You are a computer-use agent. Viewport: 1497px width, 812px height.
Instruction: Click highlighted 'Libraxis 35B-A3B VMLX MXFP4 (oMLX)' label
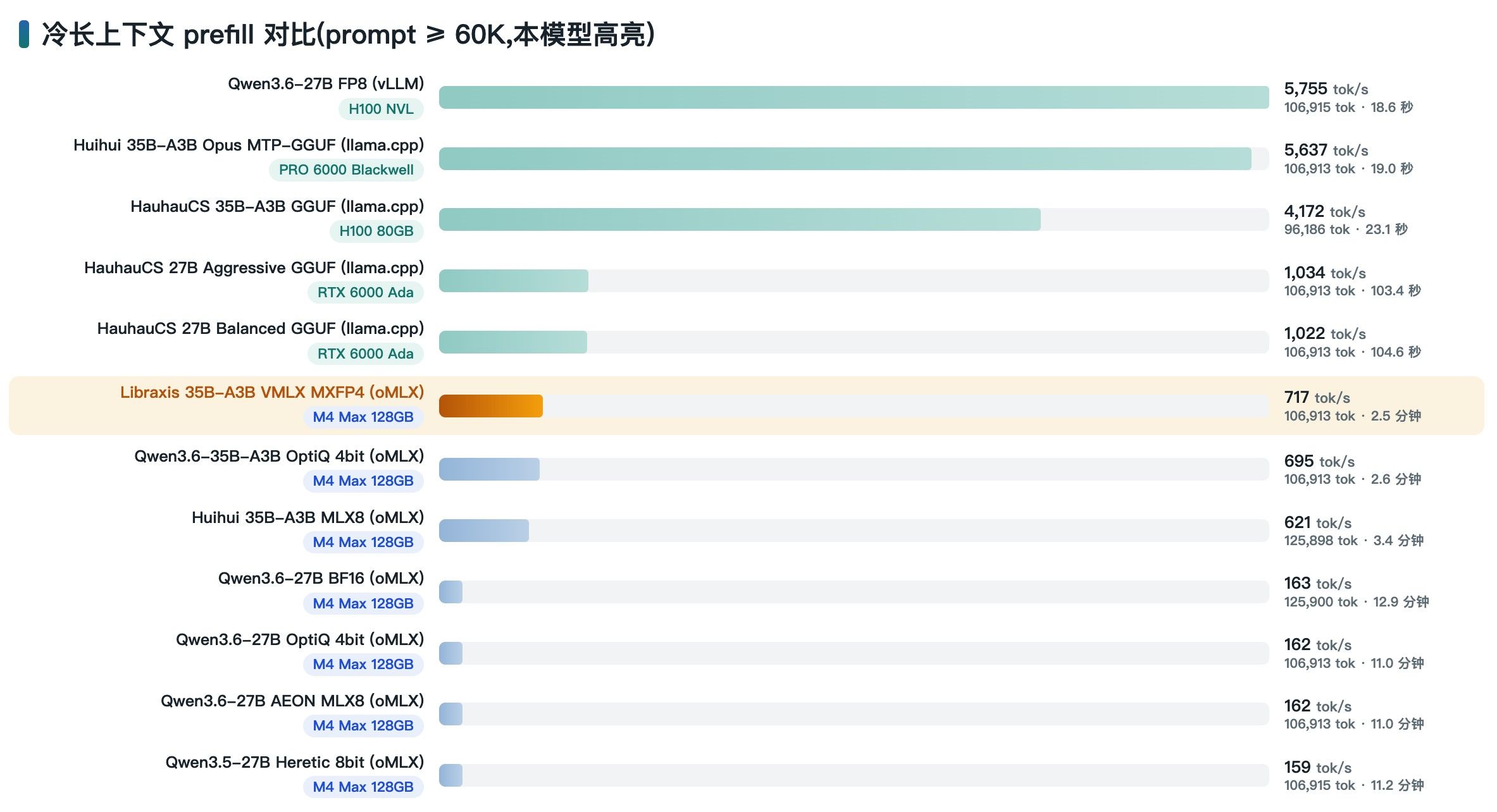point(272,392)
